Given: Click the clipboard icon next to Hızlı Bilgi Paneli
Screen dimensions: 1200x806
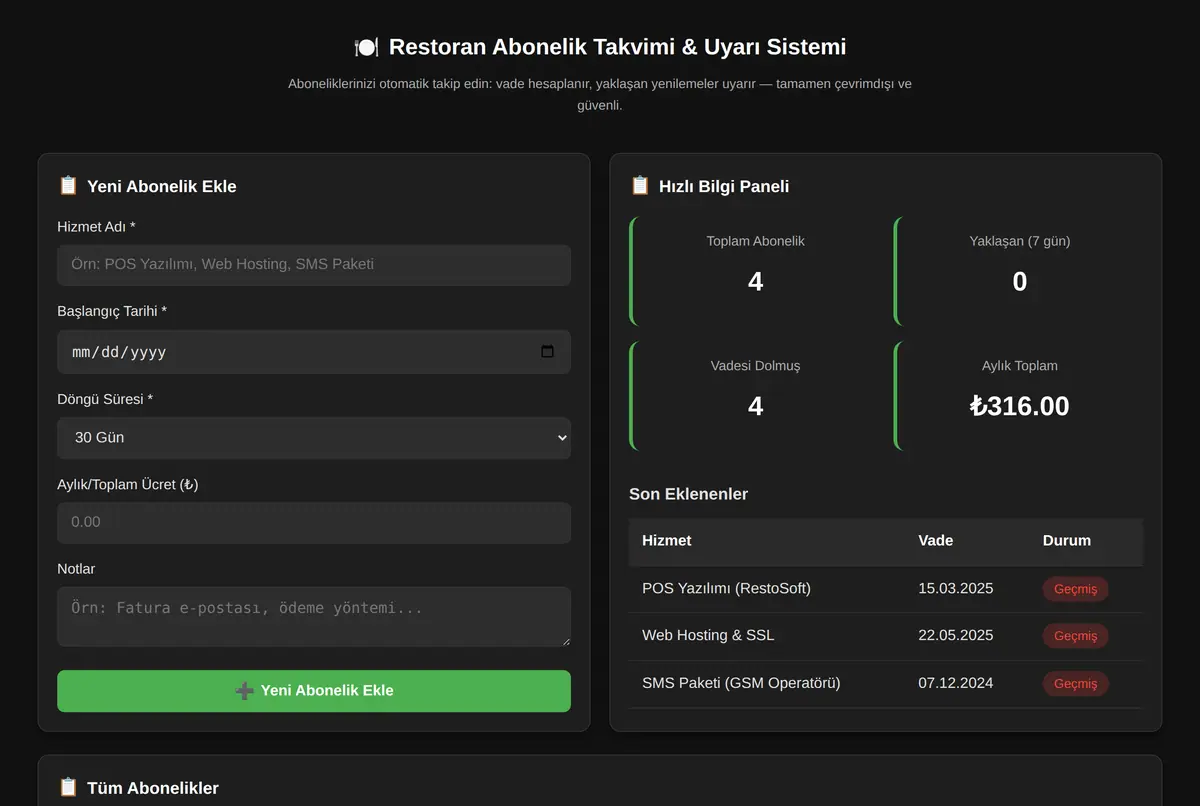Looking at the screenshot, I should click(x=640, y=186).
